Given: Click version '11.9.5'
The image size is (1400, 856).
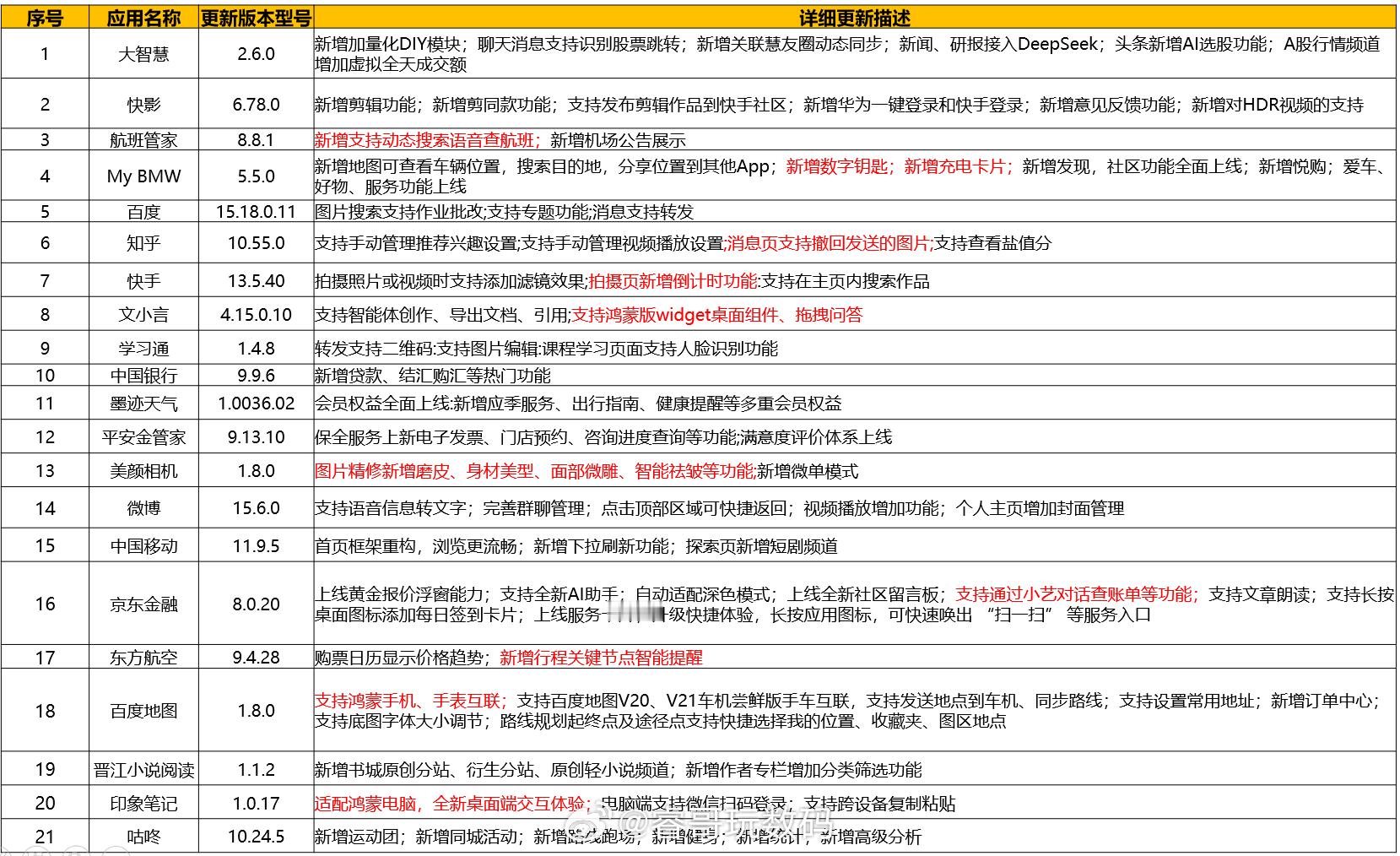Looking at the screenshot, I should (256, 546).
